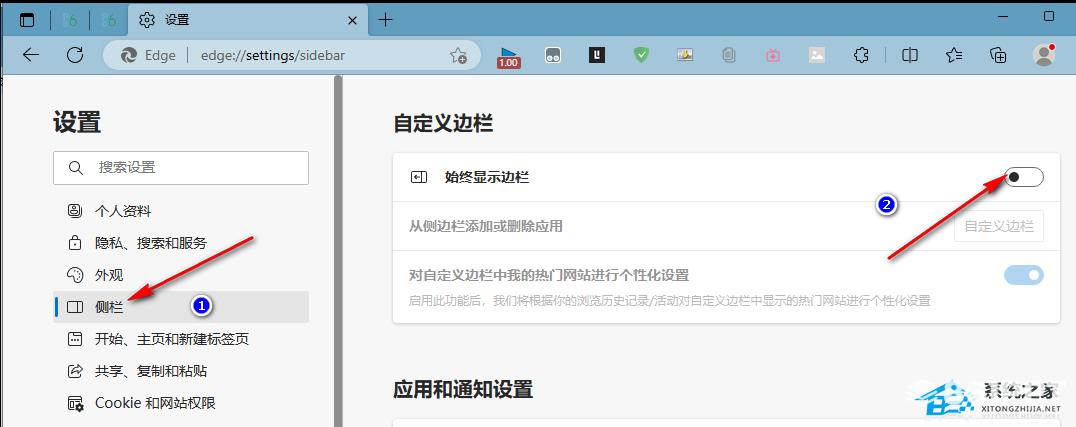The width and height of the screenshot is (1076, 427).
Task: Select 侧栏 in settings menu
Action: (181, 307)
